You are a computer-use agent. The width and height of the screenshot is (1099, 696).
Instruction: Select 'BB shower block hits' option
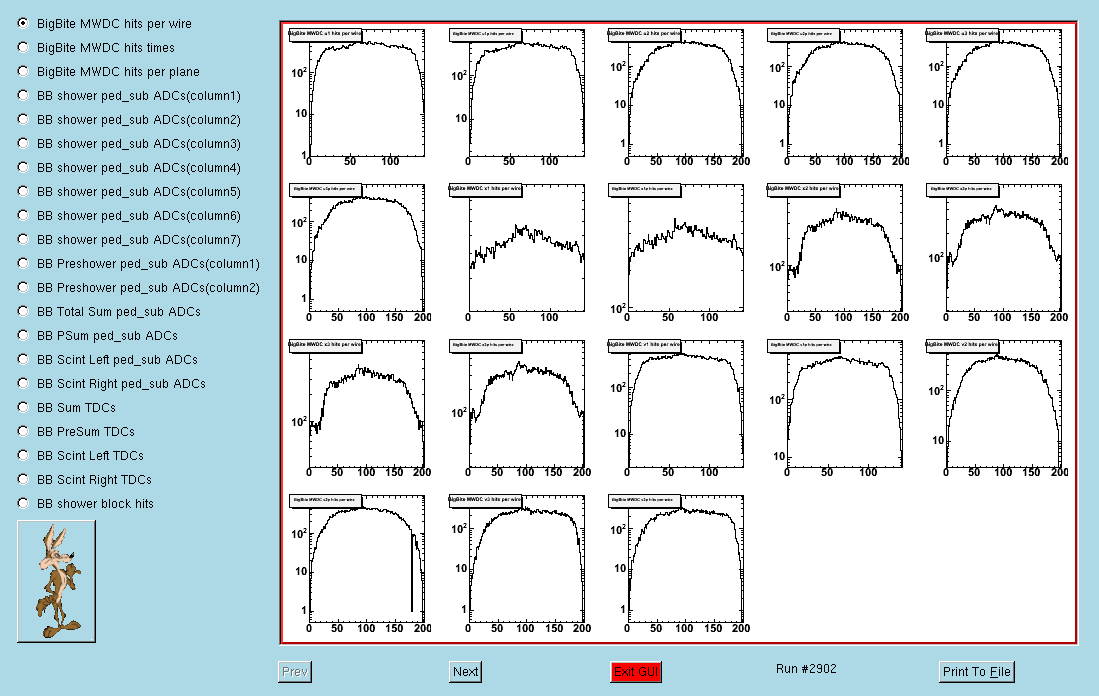coord(23,503)
